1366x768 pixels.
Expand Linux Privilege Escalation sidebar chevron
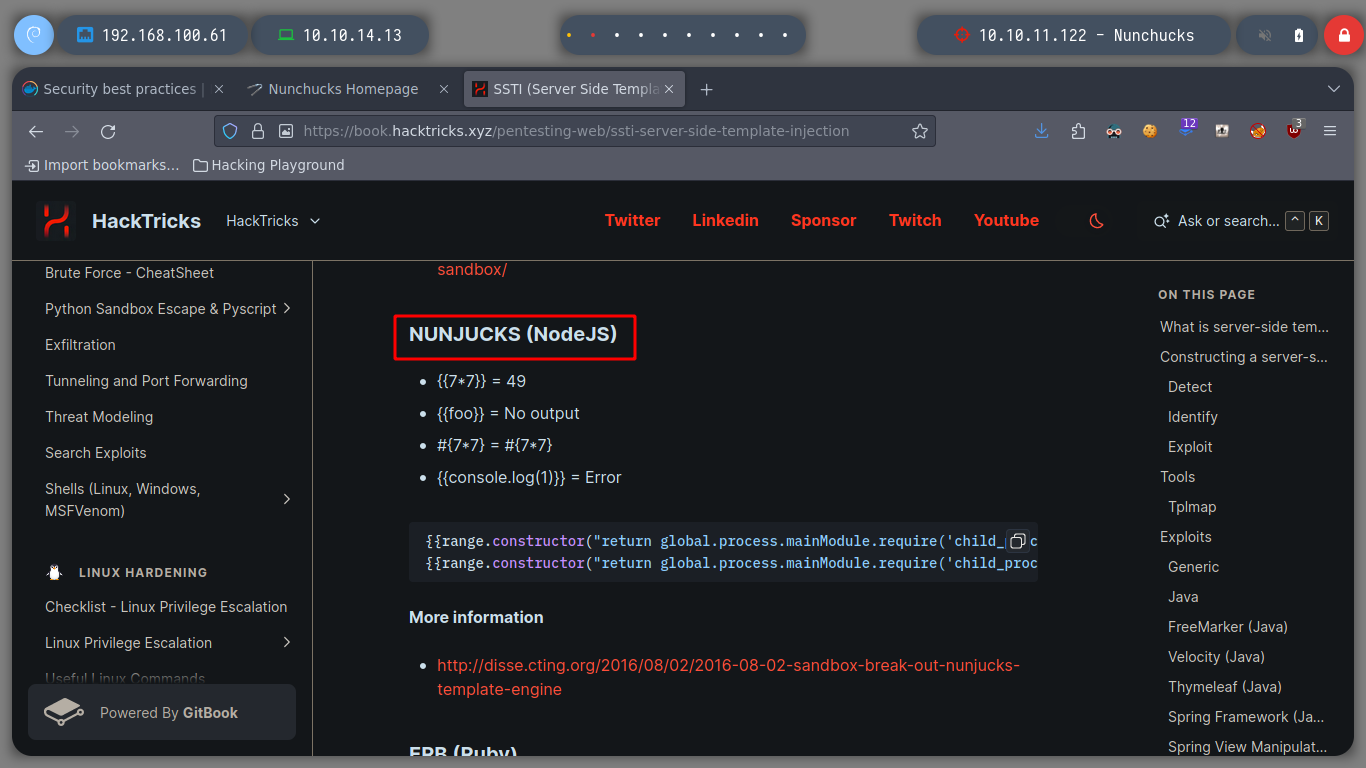click(x=287, y=642)
